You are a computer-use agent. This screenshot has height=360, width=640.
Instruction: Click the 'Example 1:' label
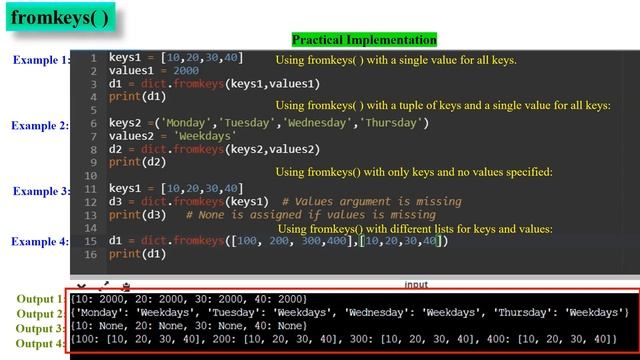pos(41,60)
